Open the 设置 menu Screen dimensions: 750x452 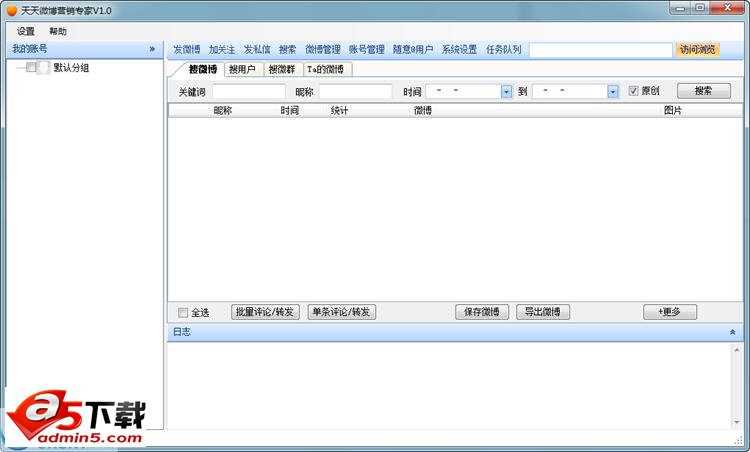click(x=26, y=31)
